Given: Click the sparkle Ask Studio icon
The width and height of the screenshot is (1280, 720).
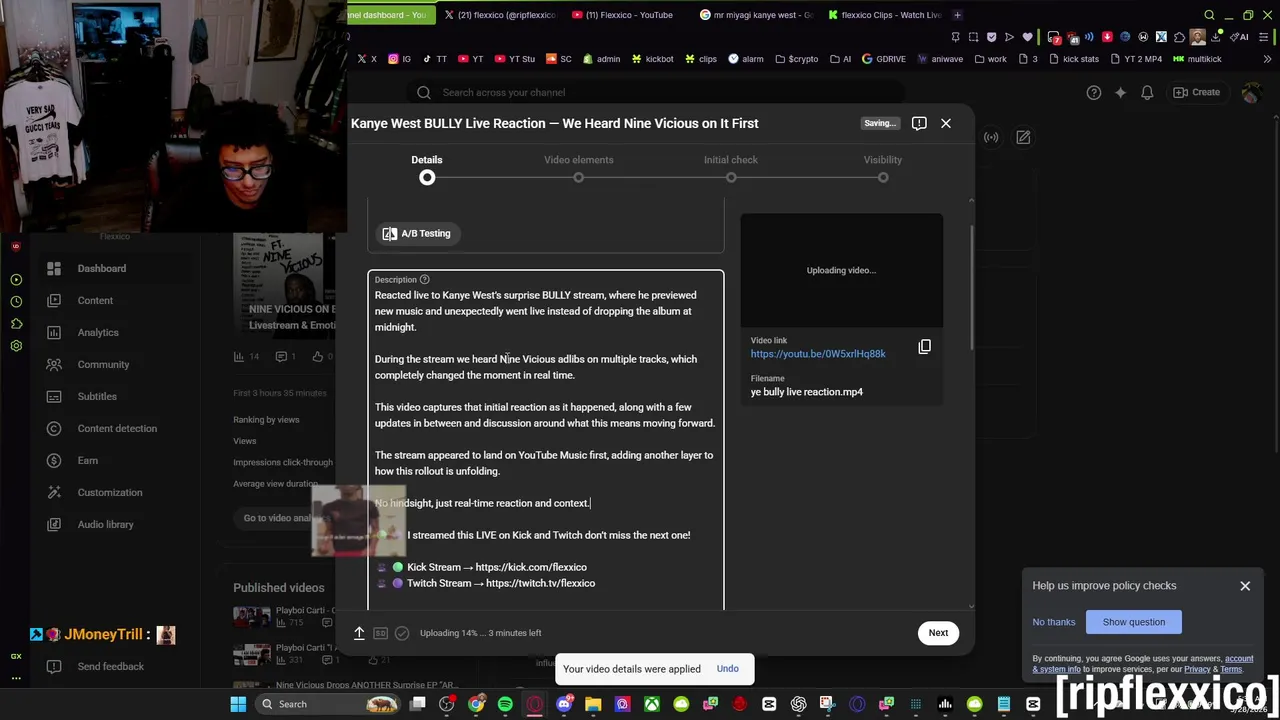Looking at the screenshot, I should click(x=1120, y=92).
